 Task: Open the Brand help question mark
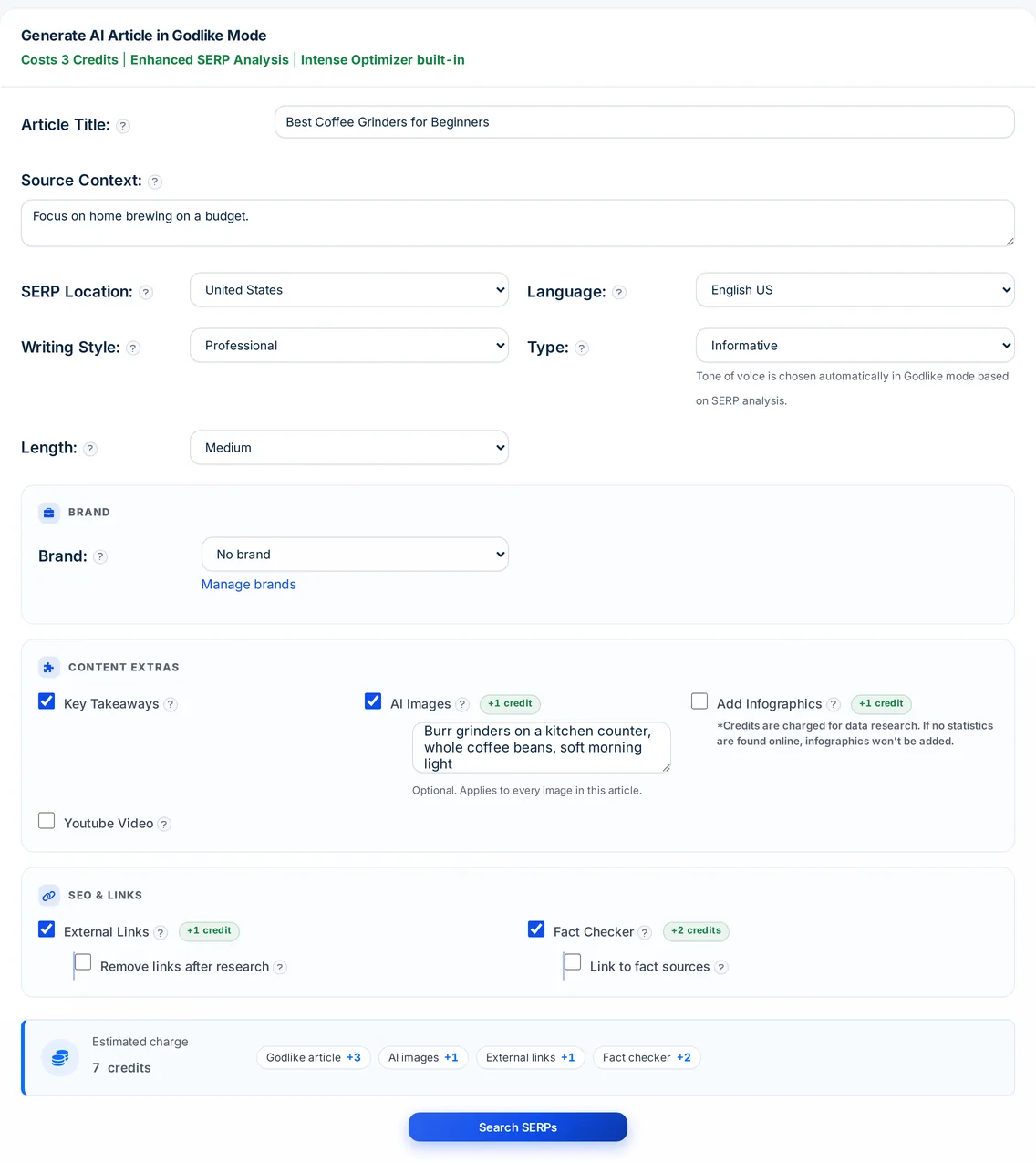click(100, 557)
